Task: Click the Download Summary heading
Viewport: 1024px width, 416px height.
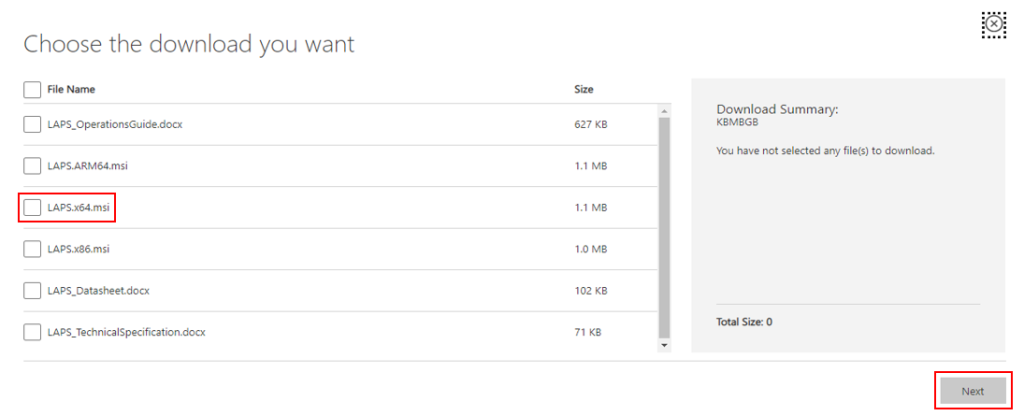Action: [x=777, y=108]
